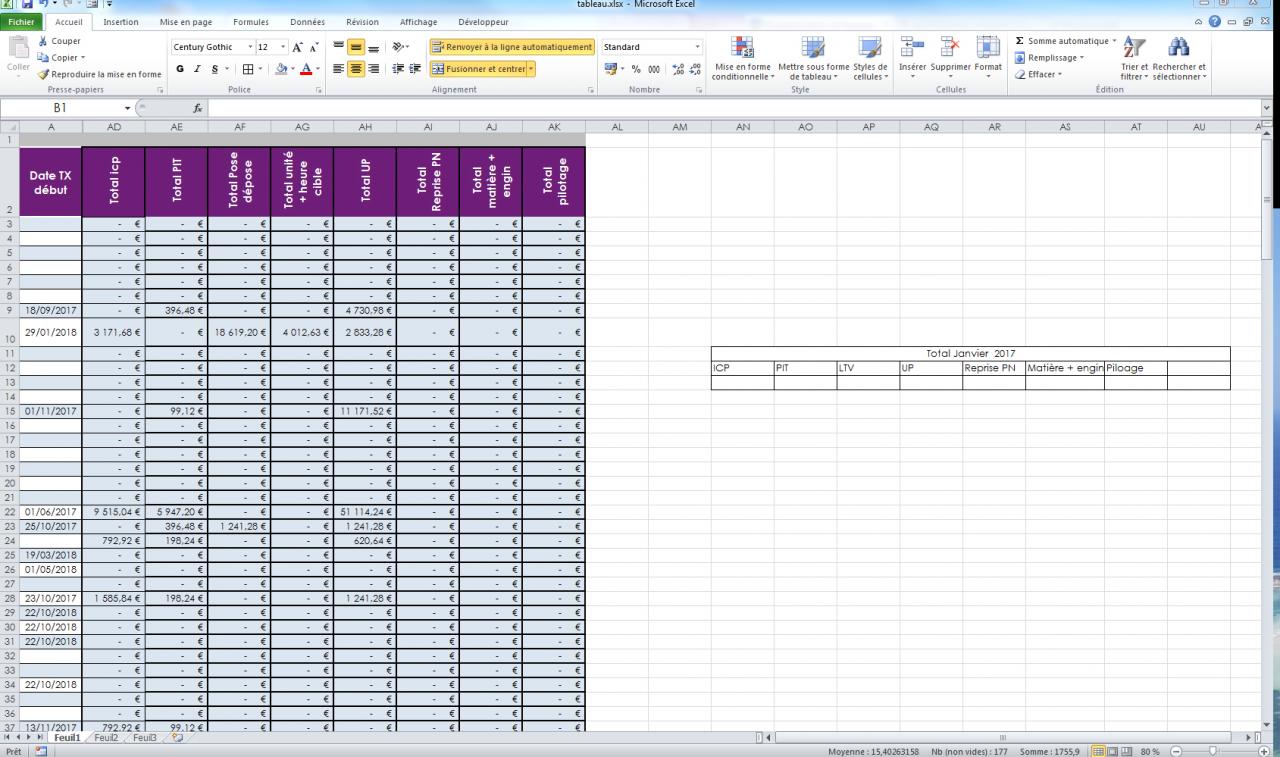Viewport: 1280px width, 757px height.
Task: Increase font size with the large A
Action: [x=298, y=47]
